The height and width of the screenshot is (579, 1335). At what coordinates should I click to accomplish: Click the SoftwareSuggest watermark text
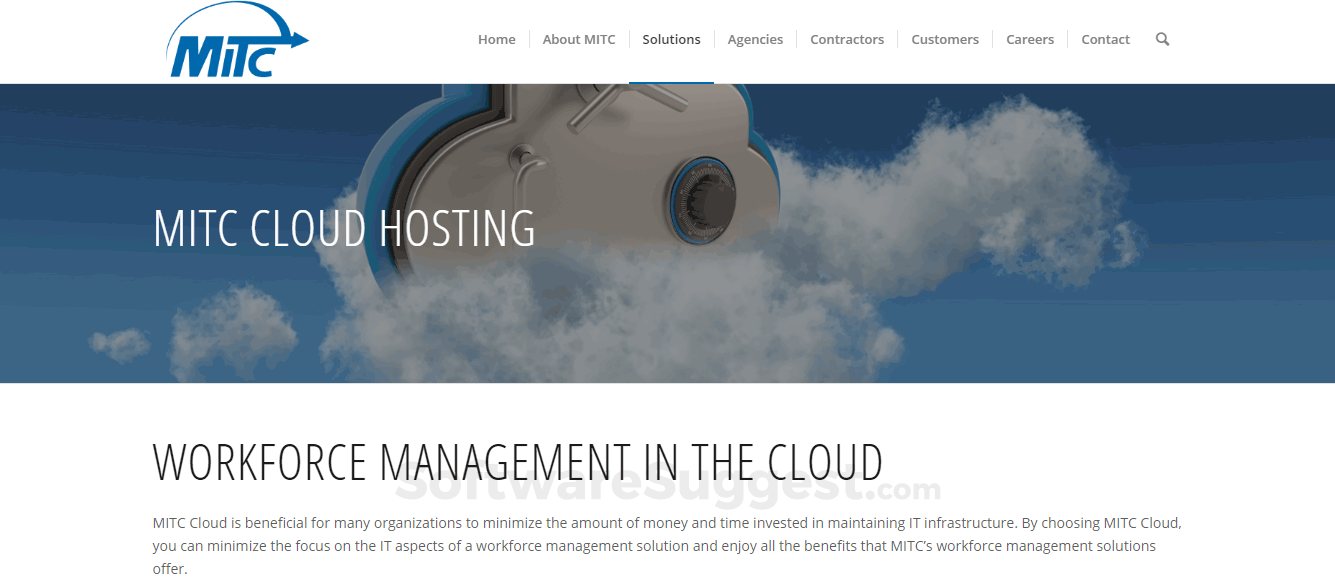[665, 490]
